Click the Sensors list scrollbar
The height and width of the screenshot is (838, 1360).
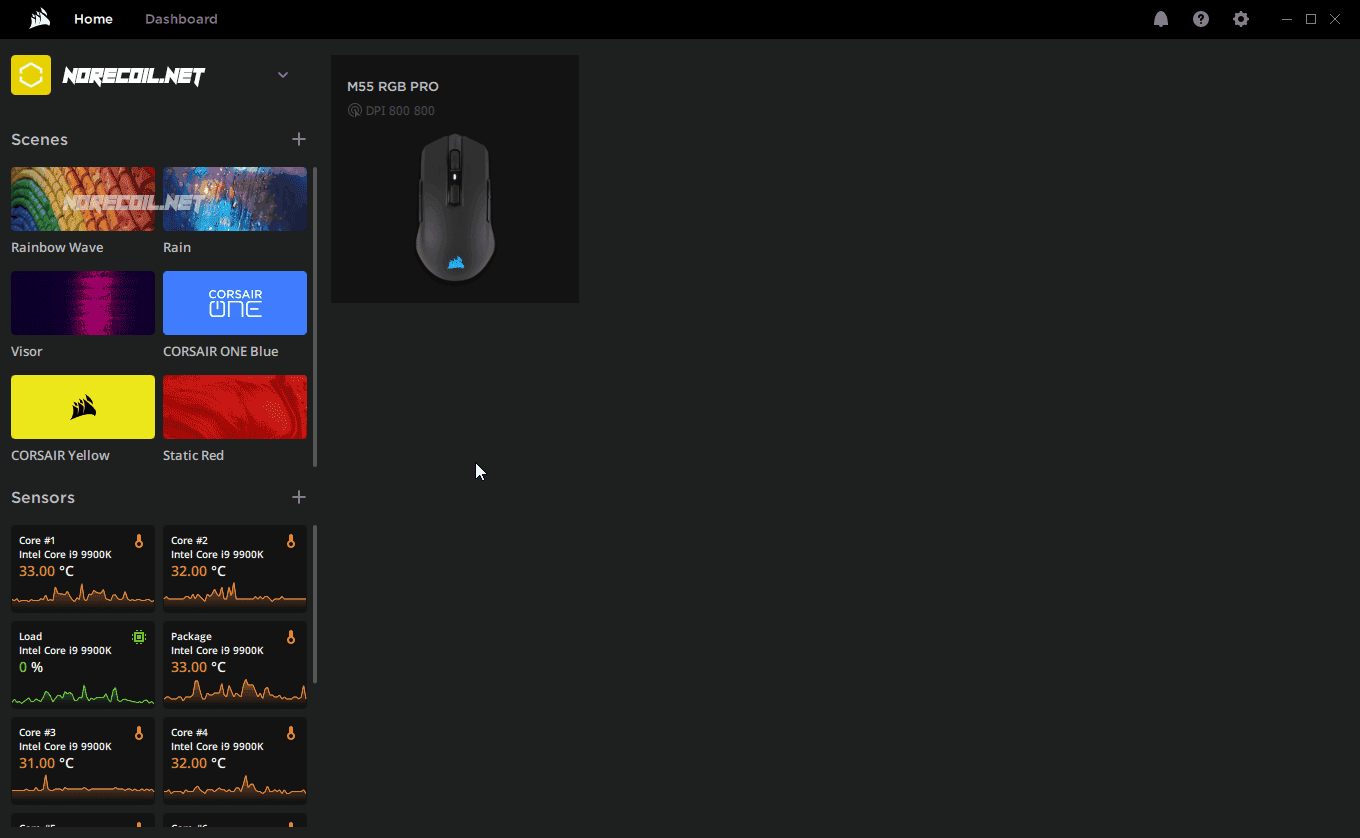click(315, 604)
